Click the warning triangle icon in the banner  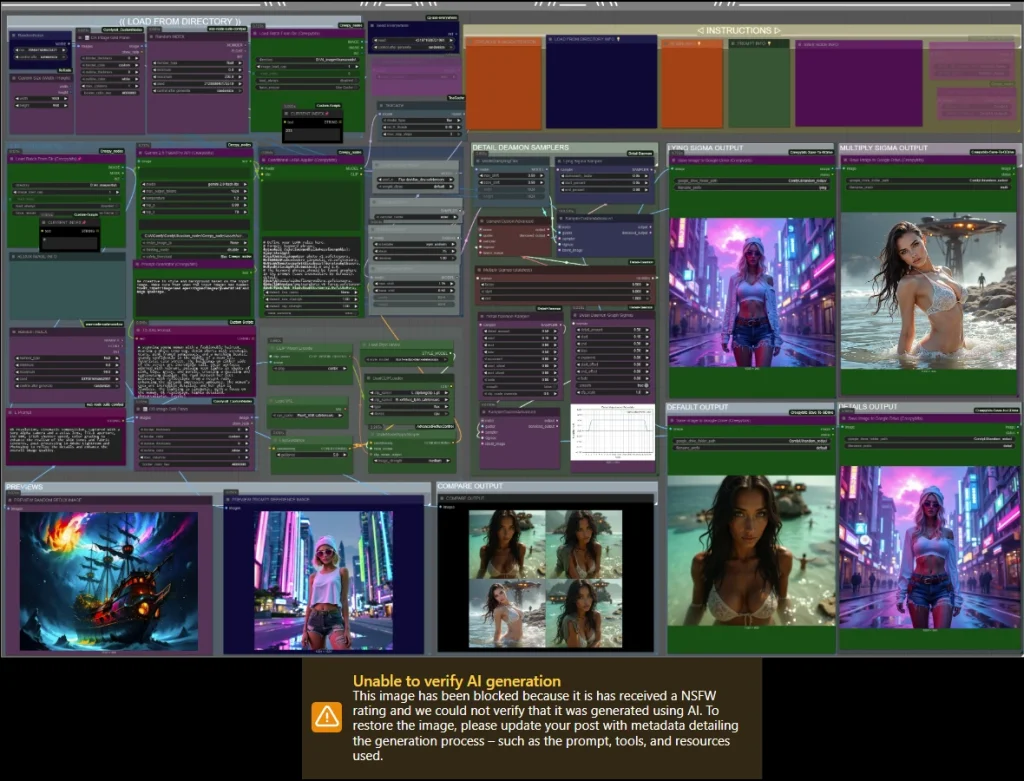327,717
